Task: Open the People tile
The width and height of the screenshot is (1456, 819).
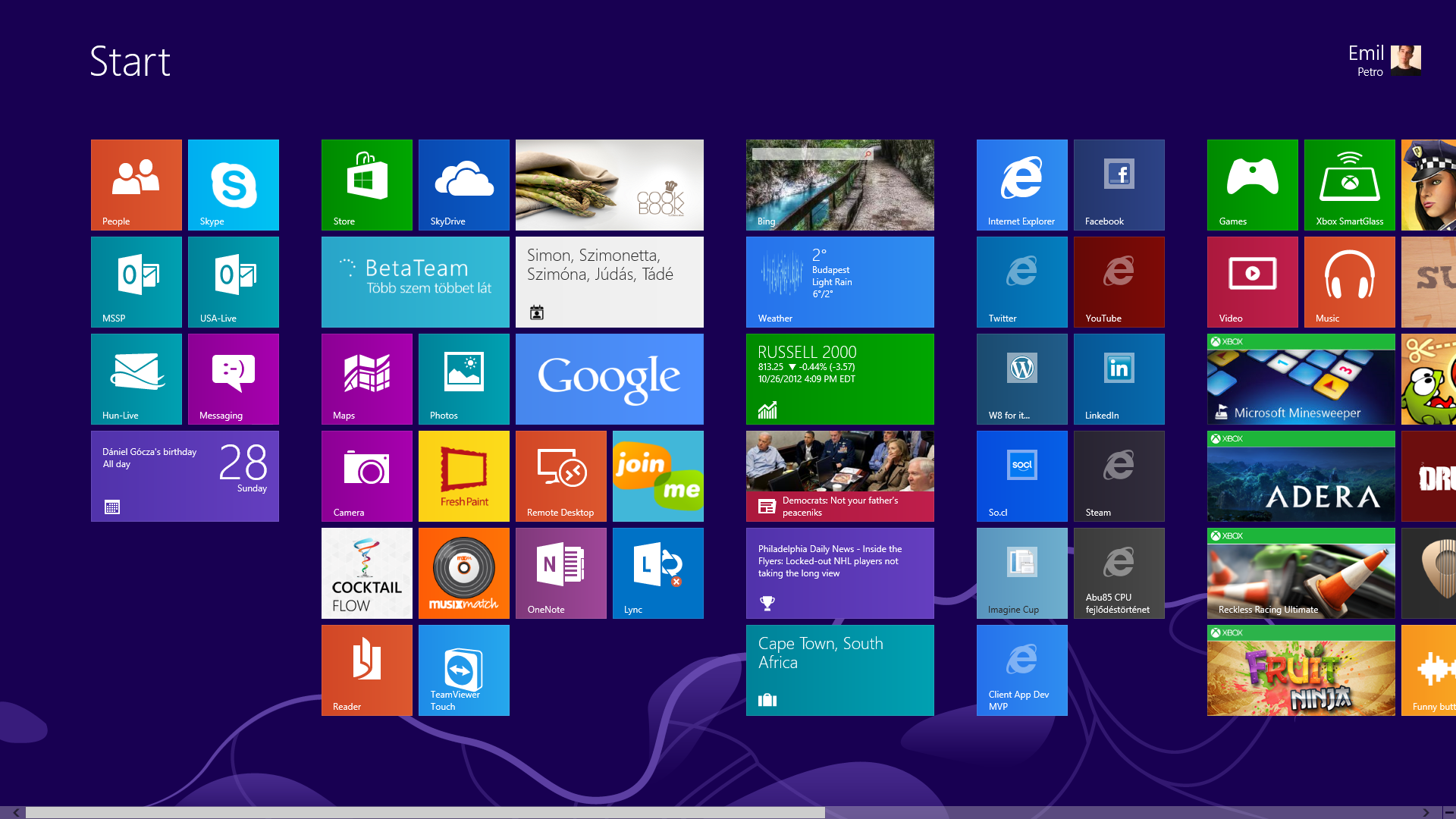Action: [136, 185]
